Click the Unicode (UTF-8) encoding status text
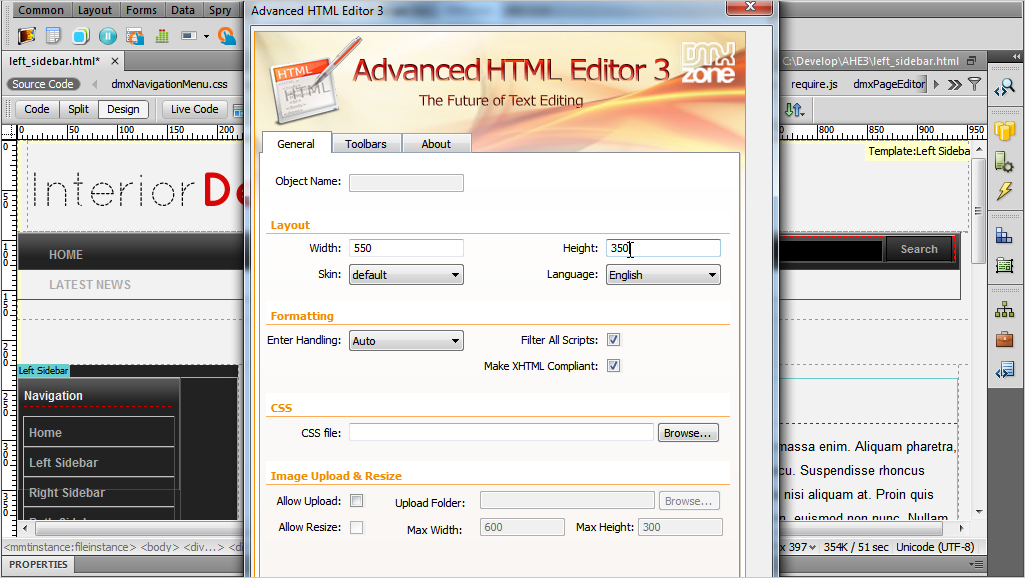This screenshot has width=1025, height=578. (935, 547)
